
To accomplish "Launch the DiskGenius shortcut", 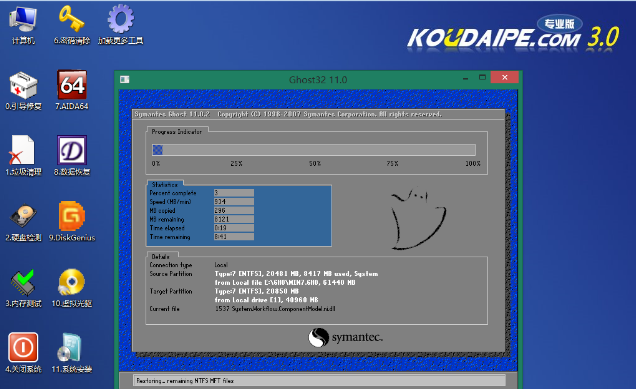I will click(72, 216).
